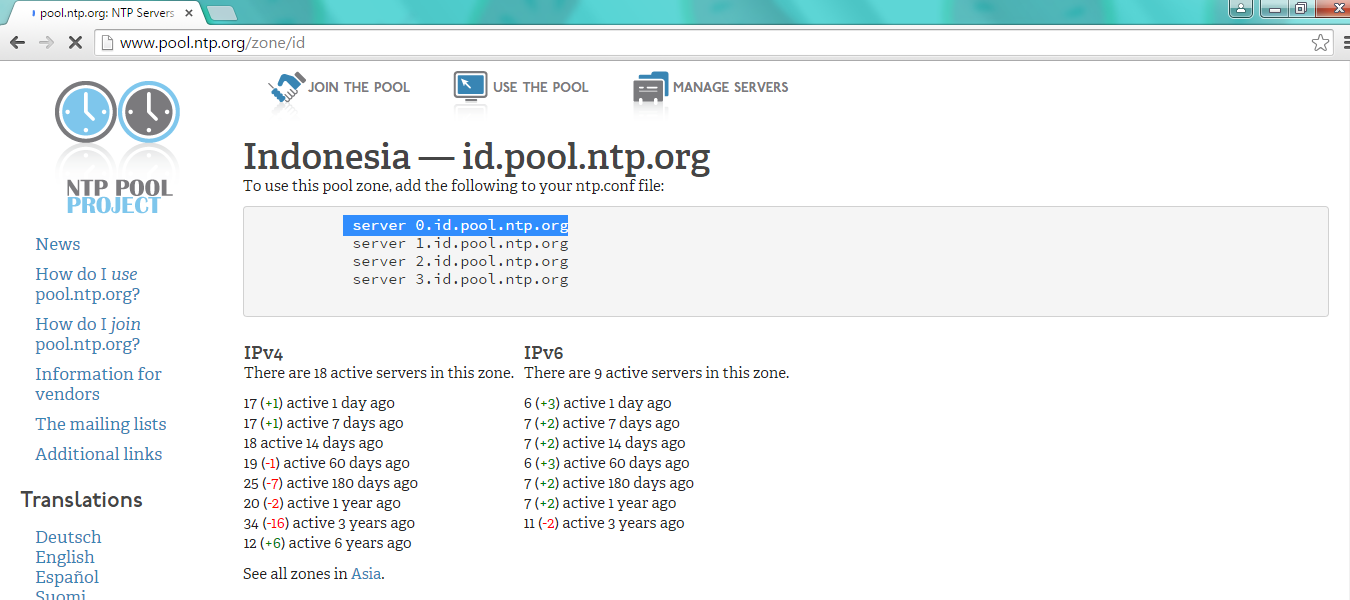Click '6 (+3) active 1 day ago' row
Viewport: 1350px width, 600px height.
(598, 403)
